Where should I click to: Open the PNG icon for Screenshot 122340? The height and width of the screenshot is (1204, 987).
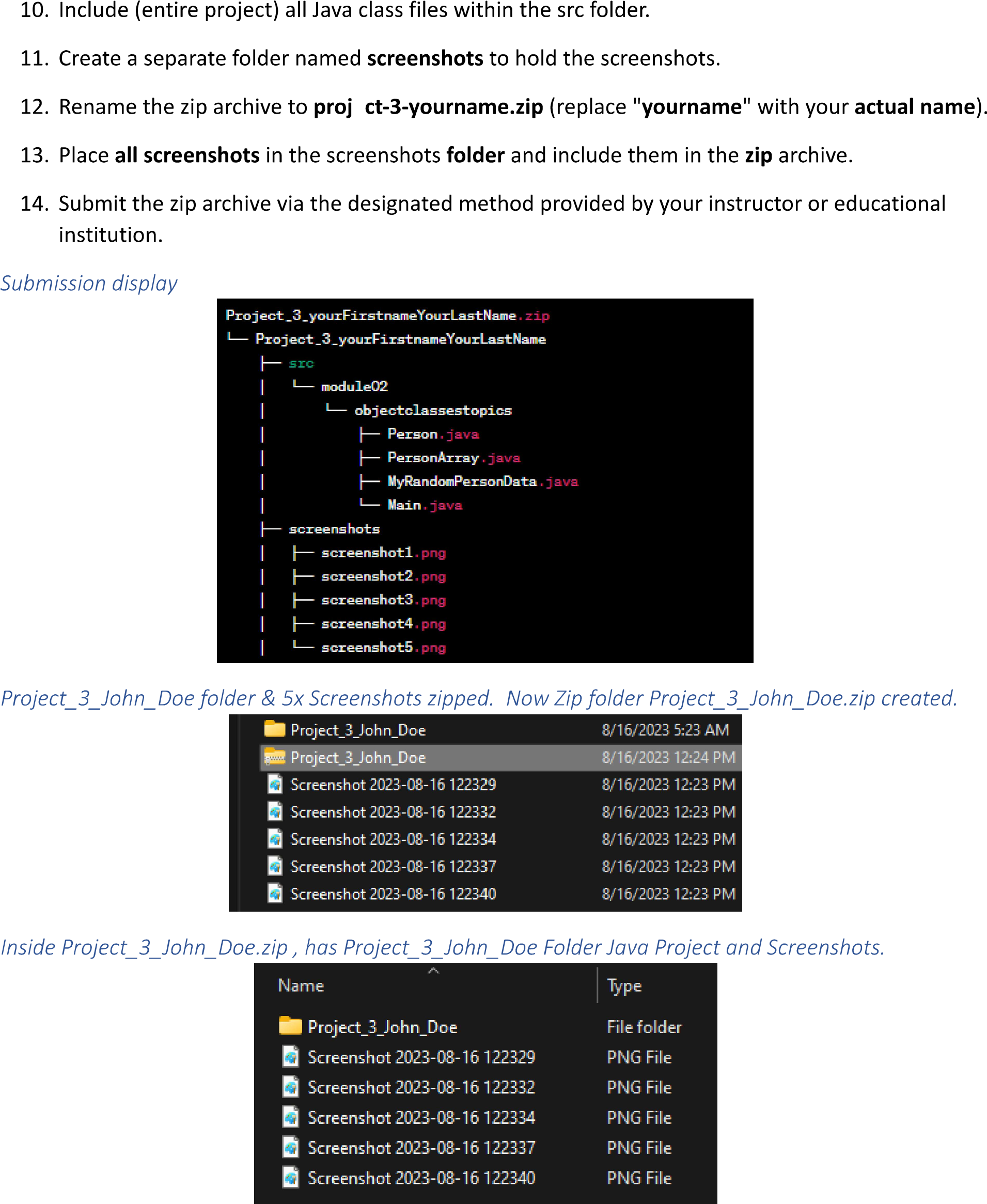tap(275, 894)
